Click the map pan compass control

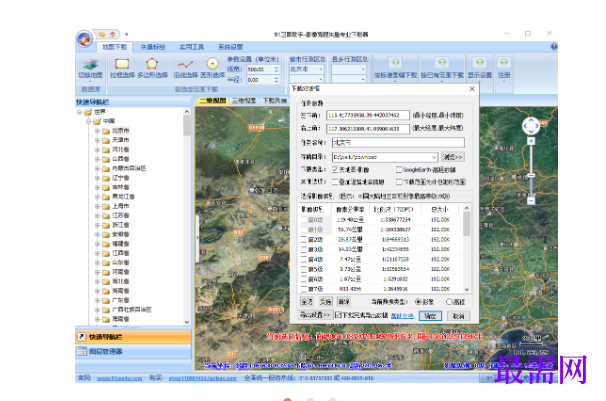[x=531, y=126]
